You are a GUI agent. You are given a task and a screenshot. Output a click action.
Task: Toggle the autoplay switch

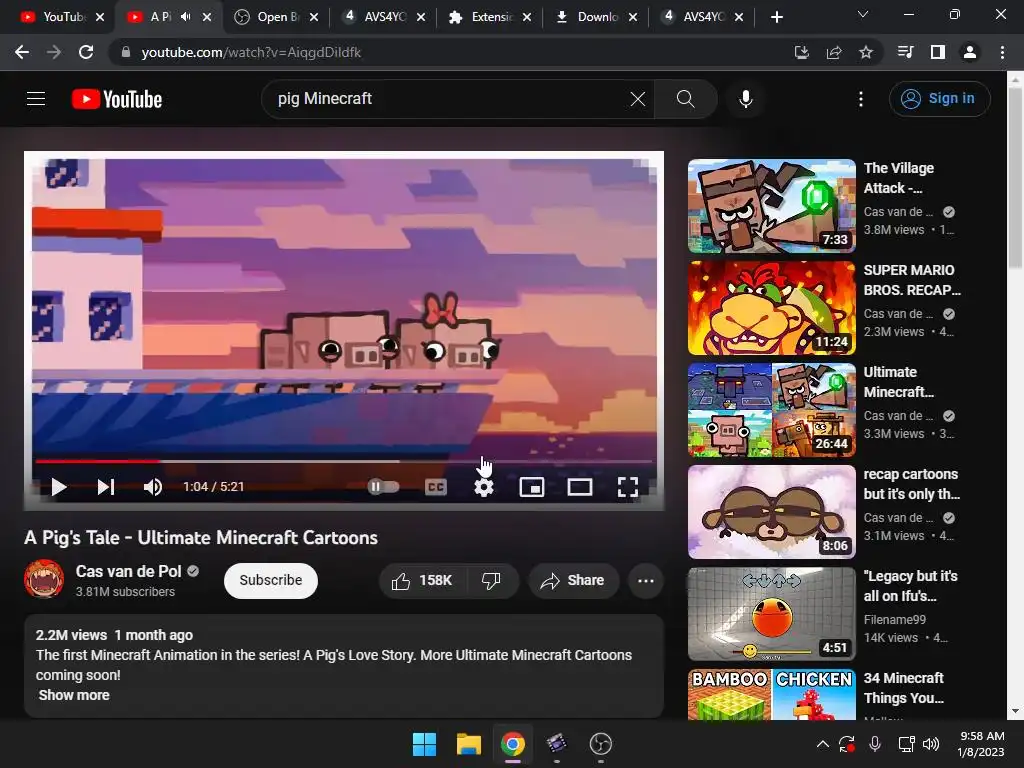[383, 487]
